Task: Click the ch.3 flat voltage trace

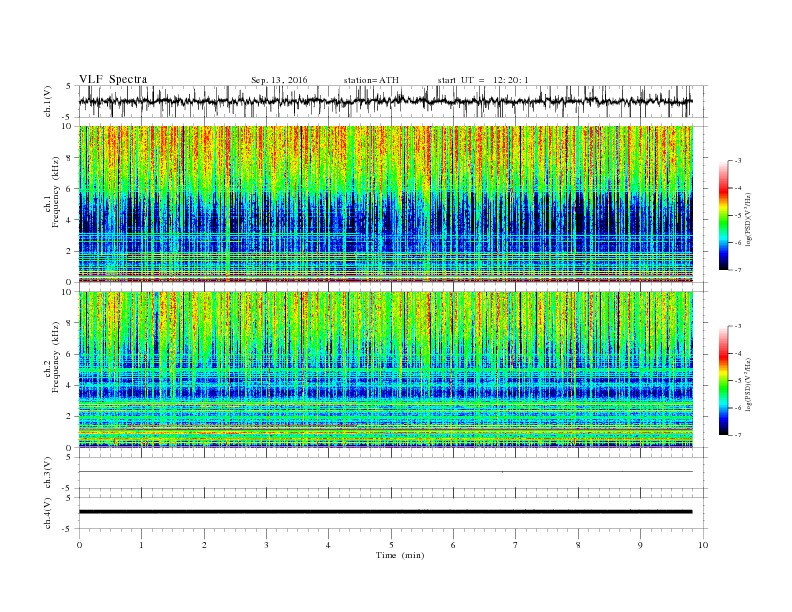Action: [x=385, y=472]
